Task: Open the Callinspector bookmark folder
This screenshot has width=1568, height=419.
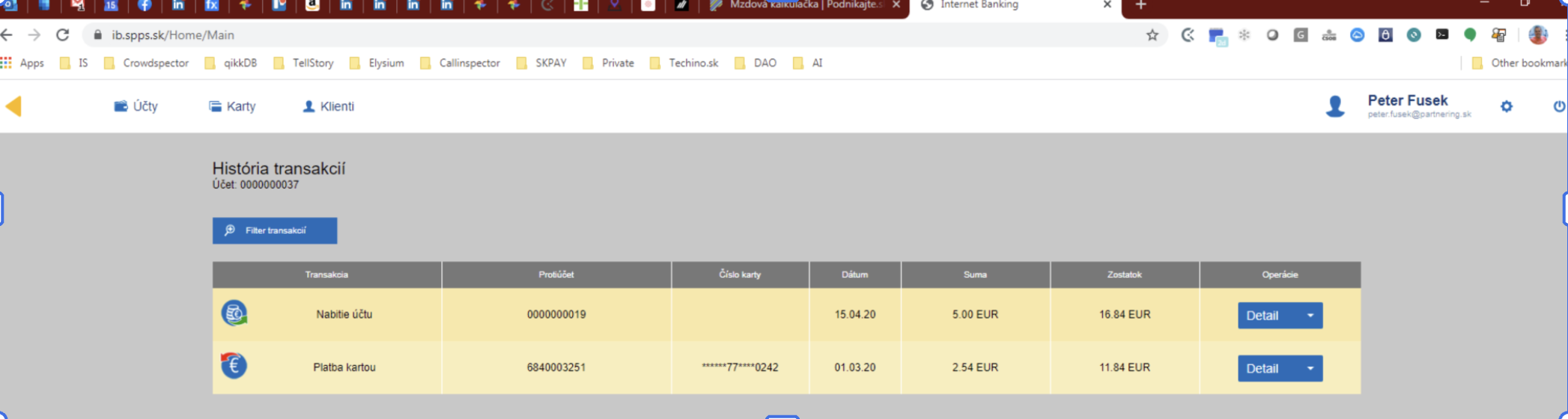Action: coord(461,63)
